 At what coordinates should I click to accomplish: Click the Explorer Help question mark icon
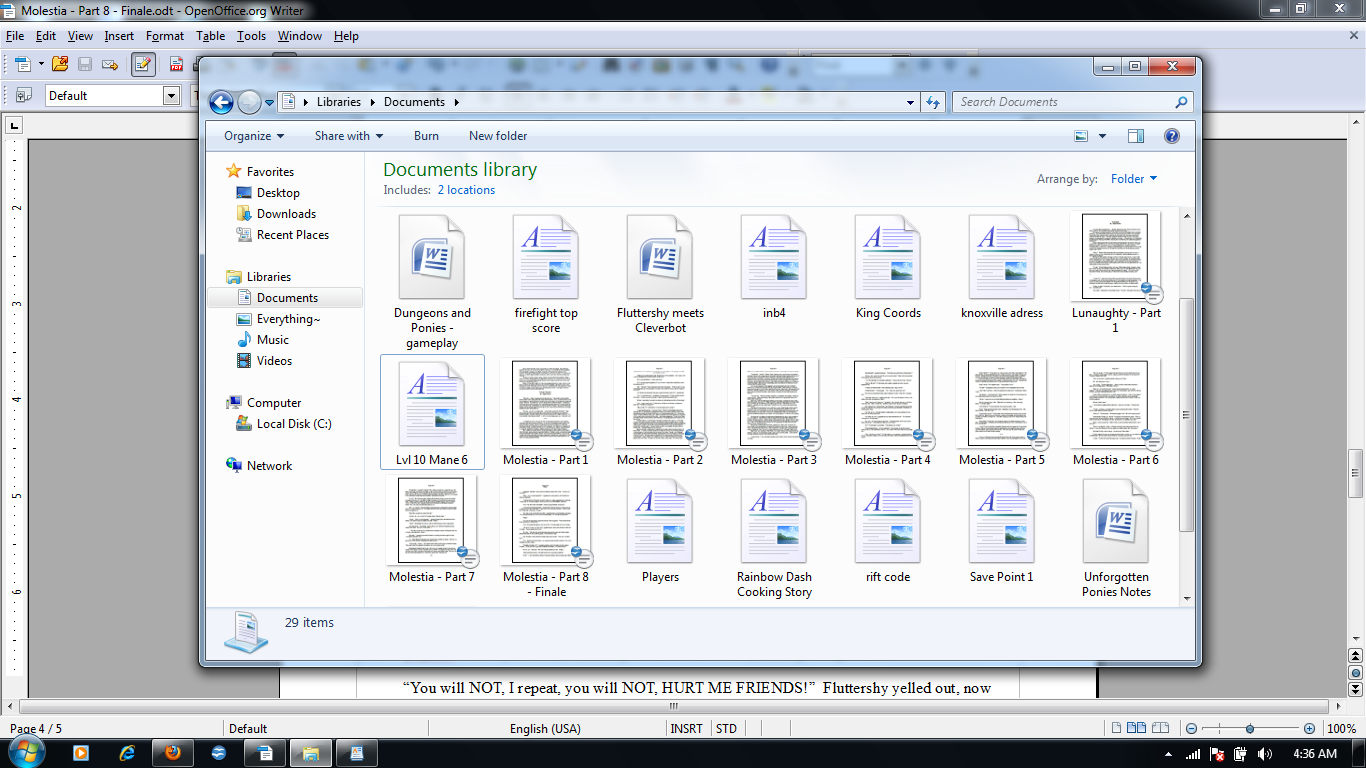pyautogui.click(x=1172, y=136)
